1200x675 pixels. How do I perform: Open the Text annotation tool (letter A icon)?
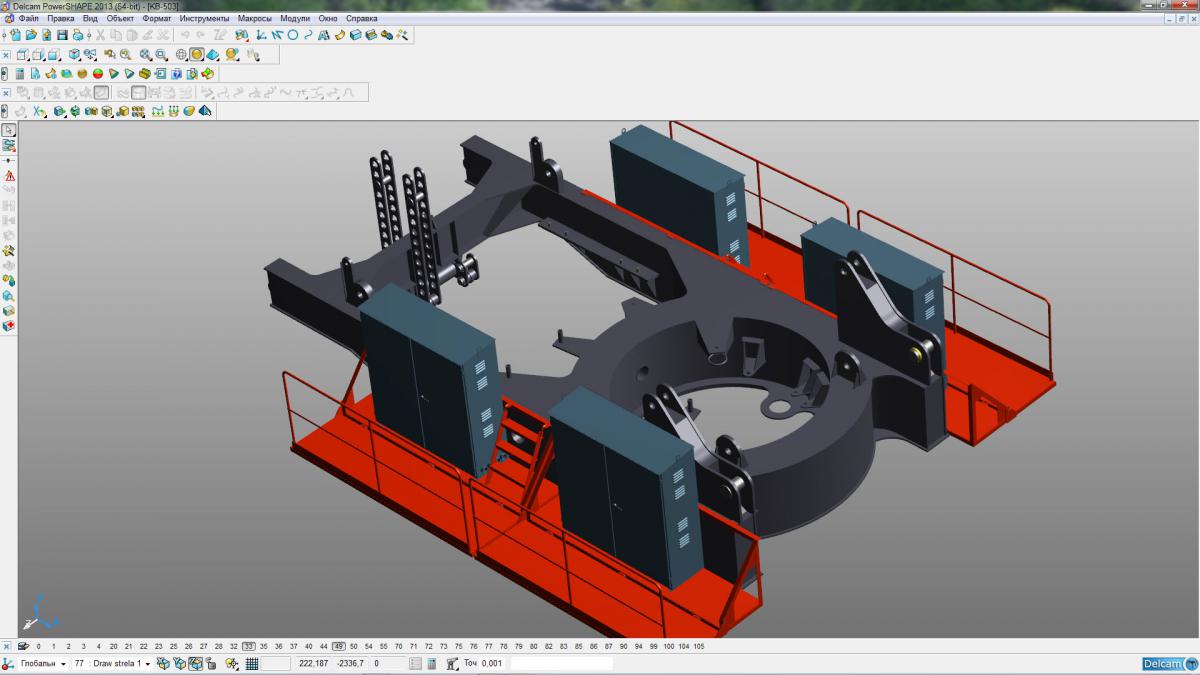point(324,34)
